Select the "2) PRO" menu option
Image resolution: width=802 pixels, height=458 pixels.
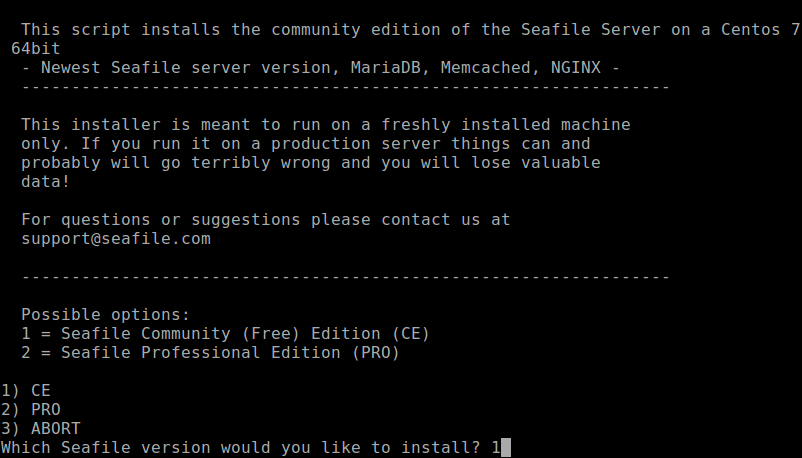[31, 409]
